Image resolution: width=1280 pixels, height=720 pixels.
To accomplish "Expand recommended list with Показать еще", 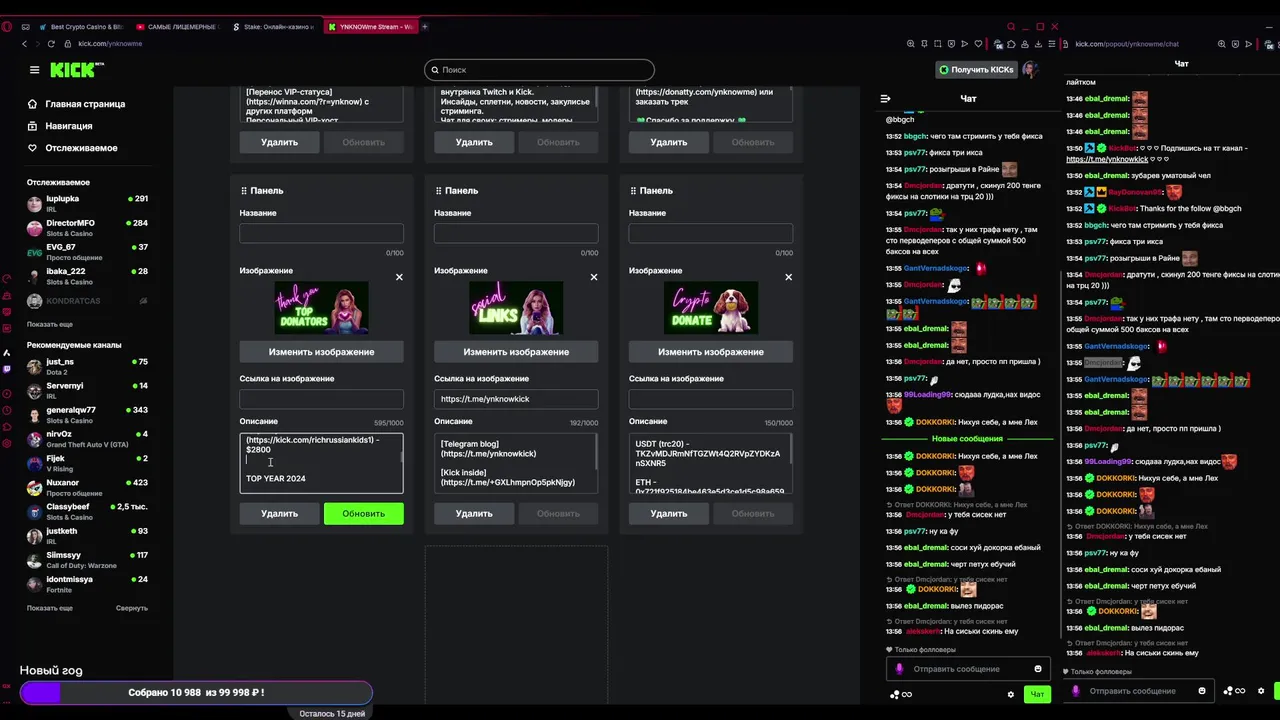I will (50, 608).
